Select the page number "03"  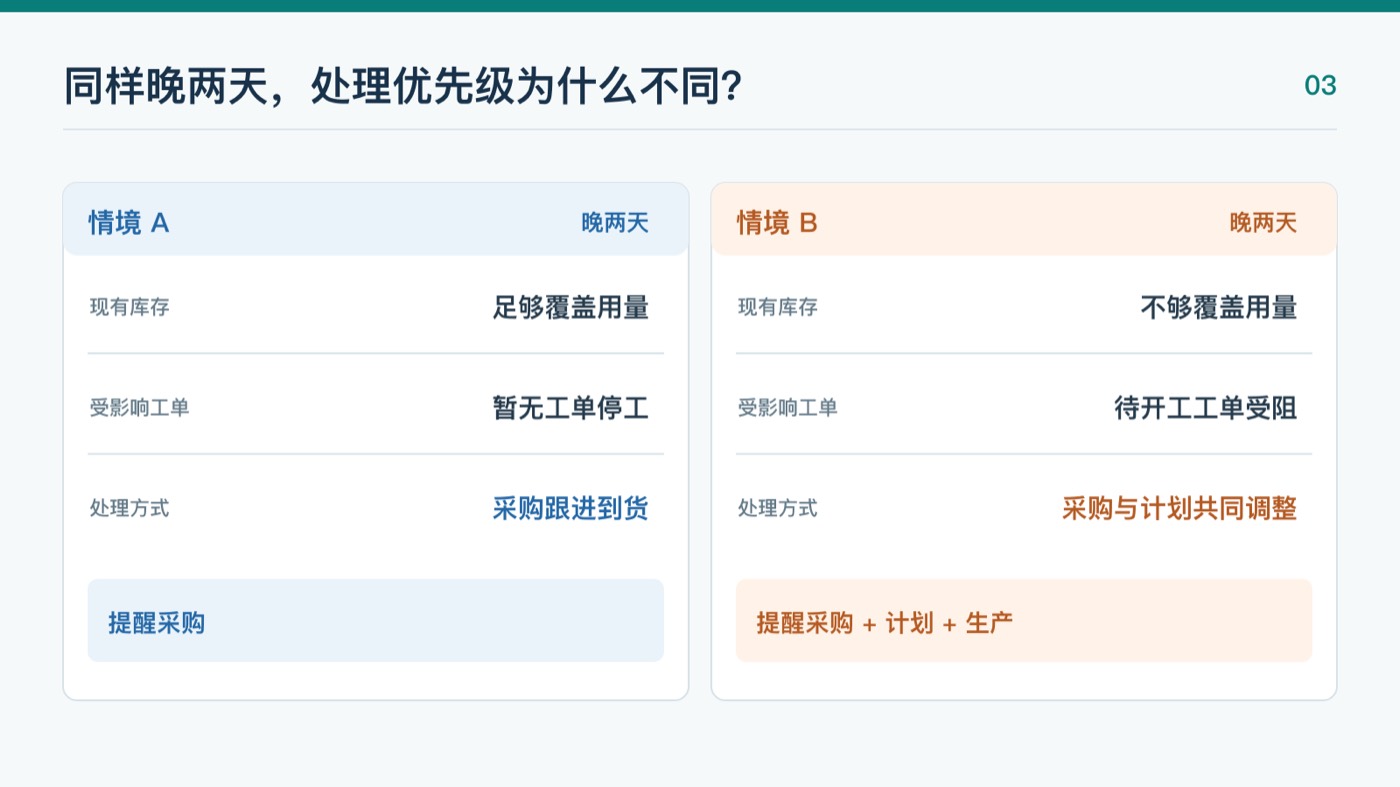[1320, 86]
